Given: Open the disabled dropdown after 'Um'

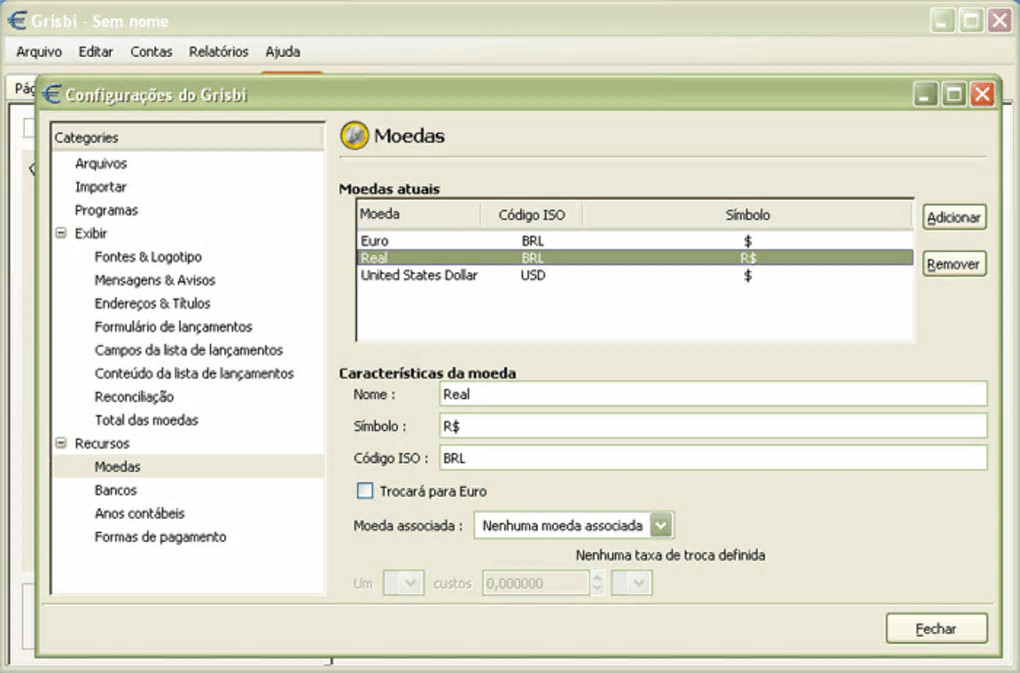Looking at the screenshot, I should 404,583.
